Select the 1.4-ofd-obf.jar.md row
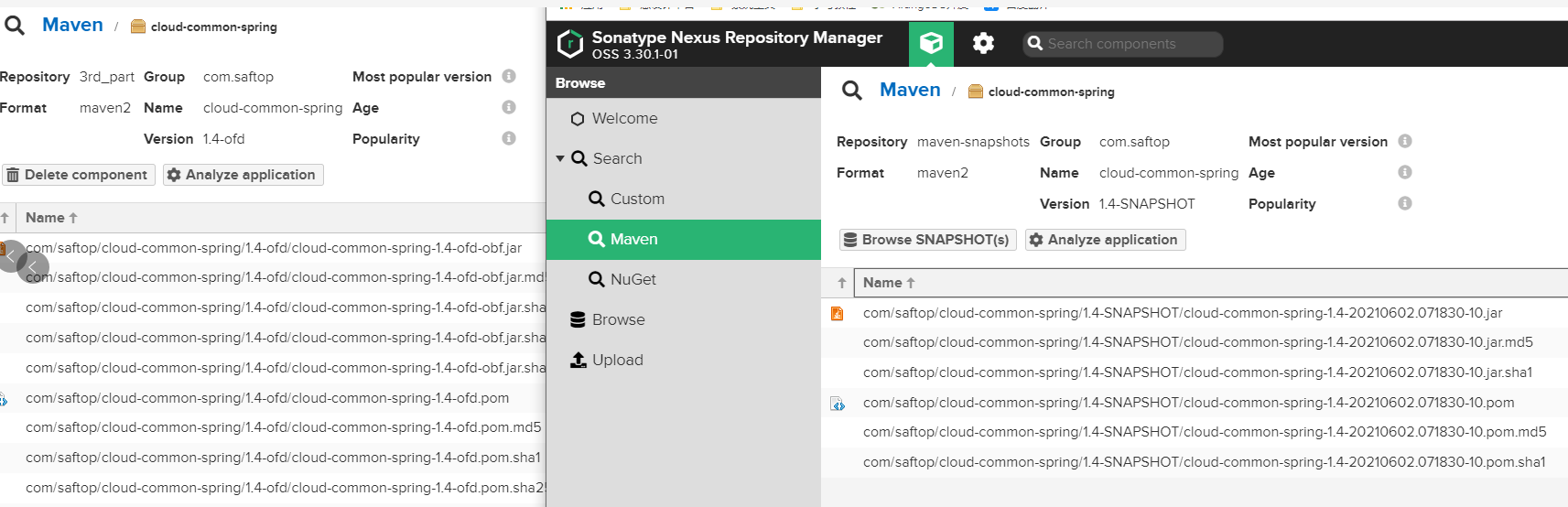 pyautogui.click(x=273, y=277)
